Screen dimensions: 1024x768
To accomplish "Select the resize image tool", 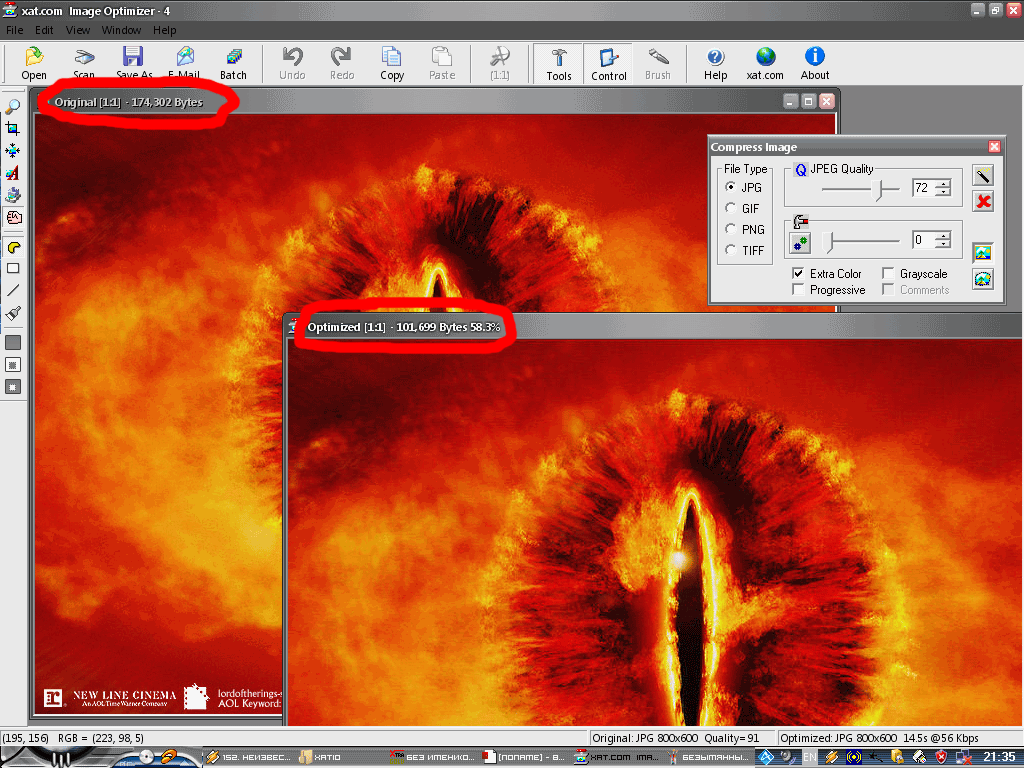I will [12, 151].
